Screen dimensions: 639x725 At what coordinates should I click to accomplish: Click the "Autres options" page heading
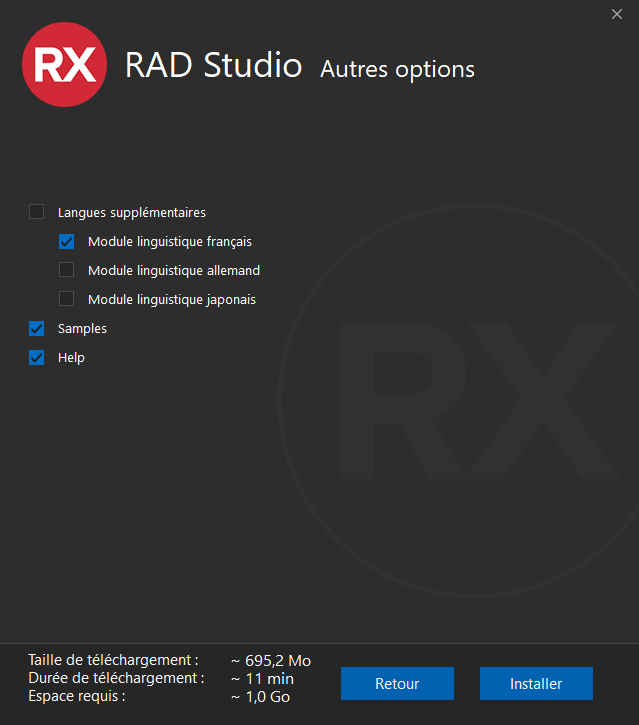(397, 69)
